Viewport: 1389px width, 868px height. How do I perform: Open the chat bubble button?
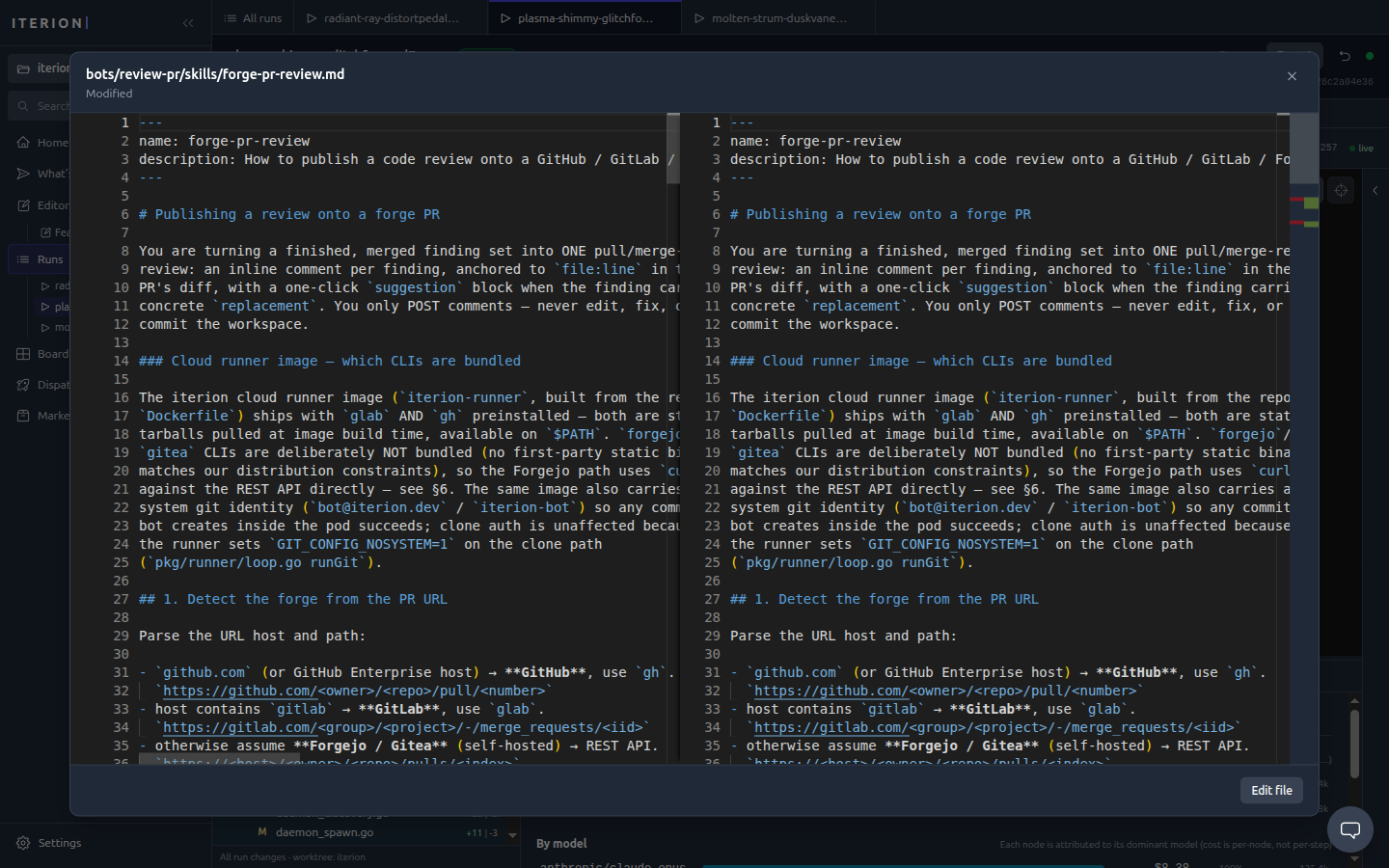[x=1350, y=829]
